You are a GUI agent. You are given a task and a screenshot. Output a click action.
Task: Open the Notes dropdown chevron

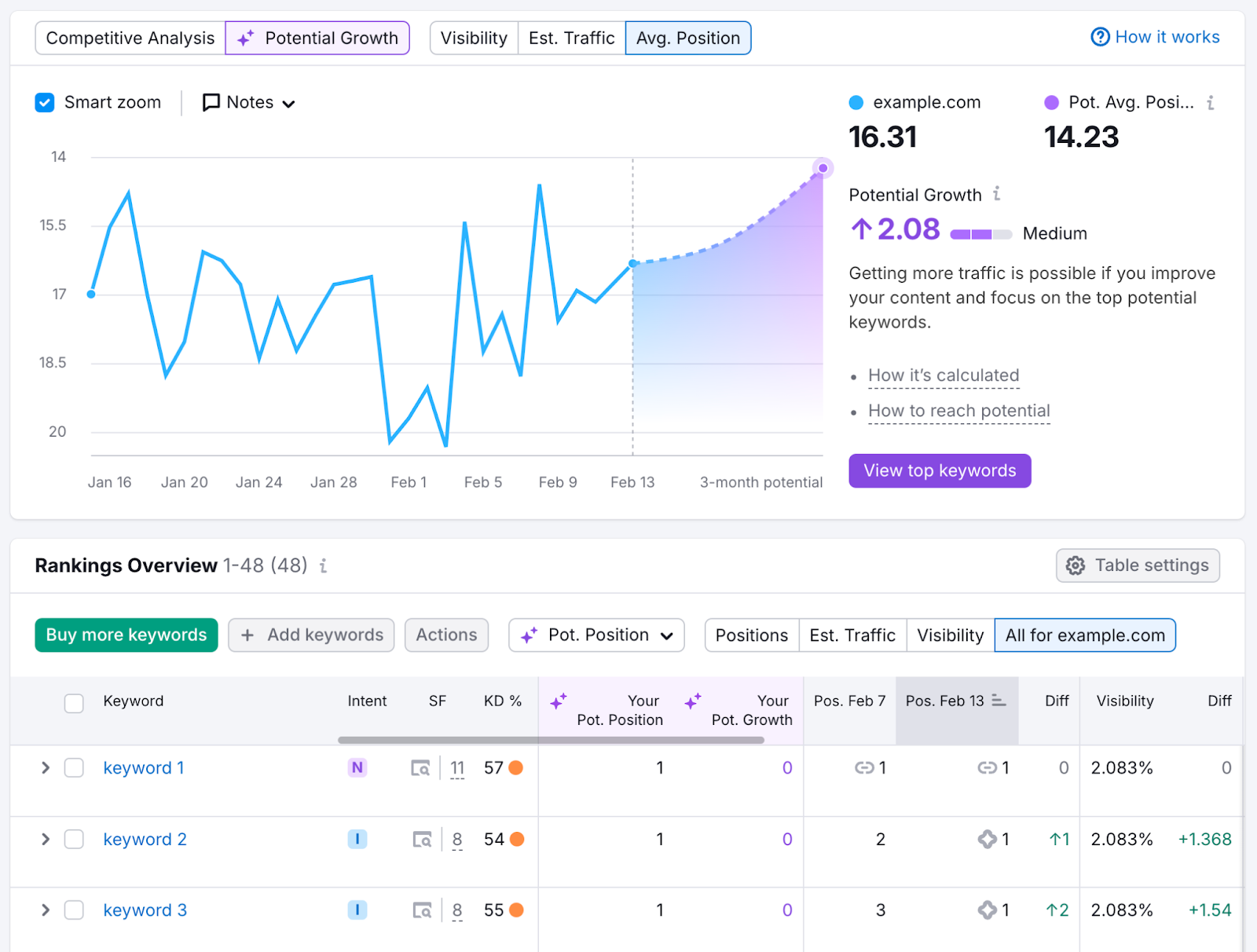click(288, 103)
